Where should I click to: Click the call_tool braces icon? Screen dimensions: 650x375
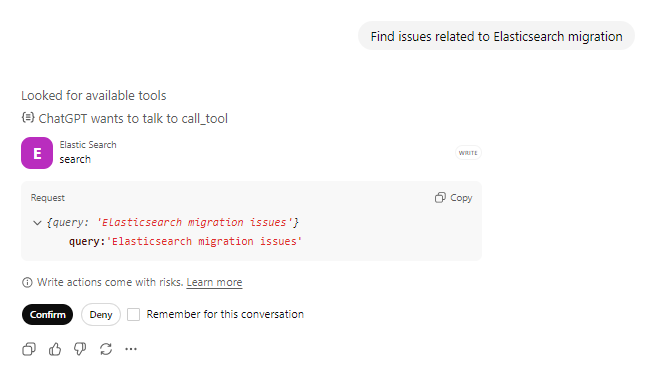point(28,118)
